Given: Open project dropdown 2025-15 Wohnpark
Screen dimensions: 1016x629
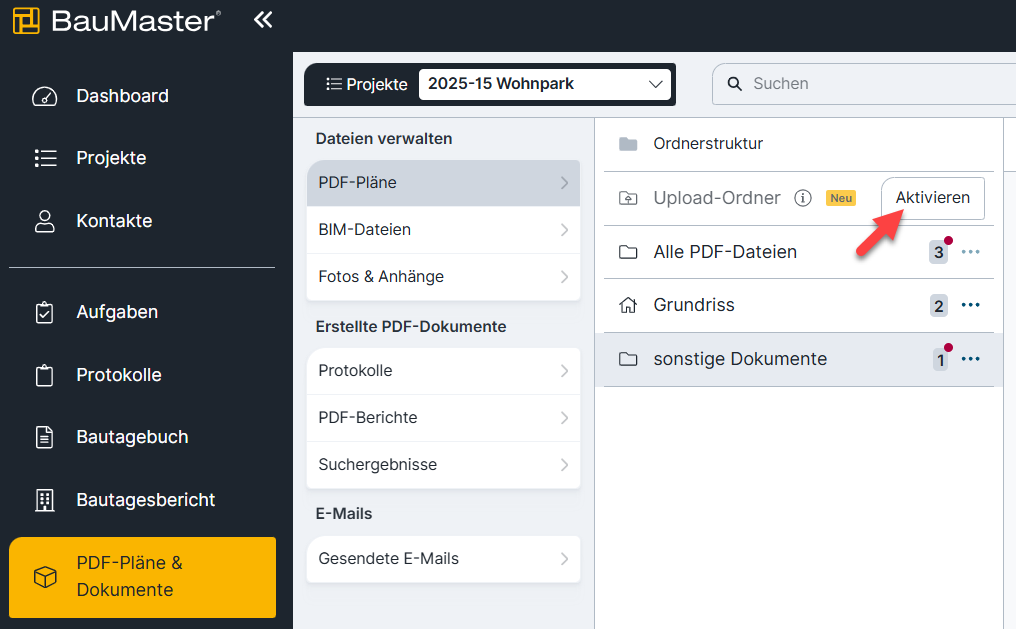Looking at the screenshot, I should coord(545,84).
